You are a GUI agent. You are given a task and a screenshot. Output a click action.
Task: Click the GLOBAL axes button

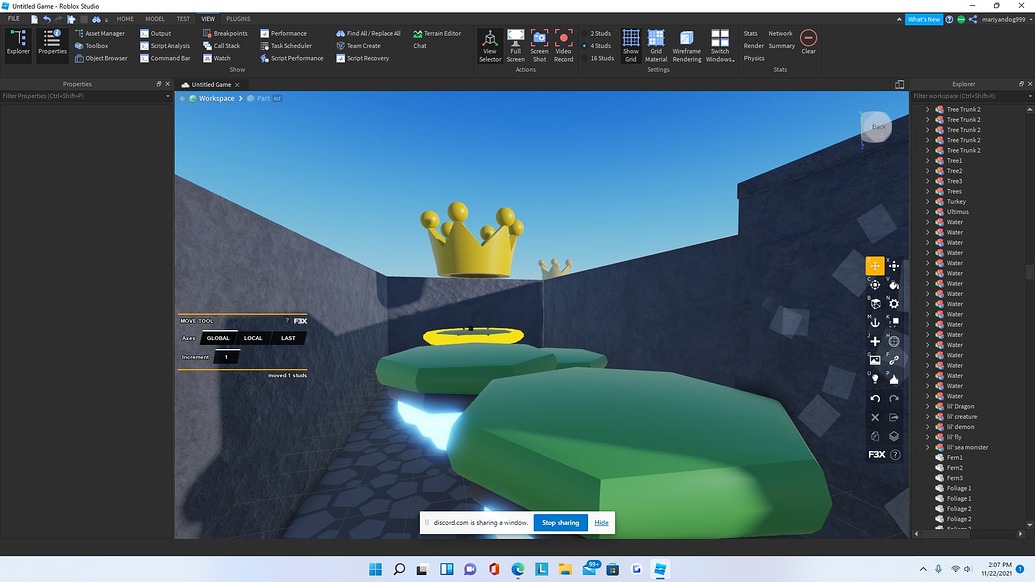coord(218,338)
